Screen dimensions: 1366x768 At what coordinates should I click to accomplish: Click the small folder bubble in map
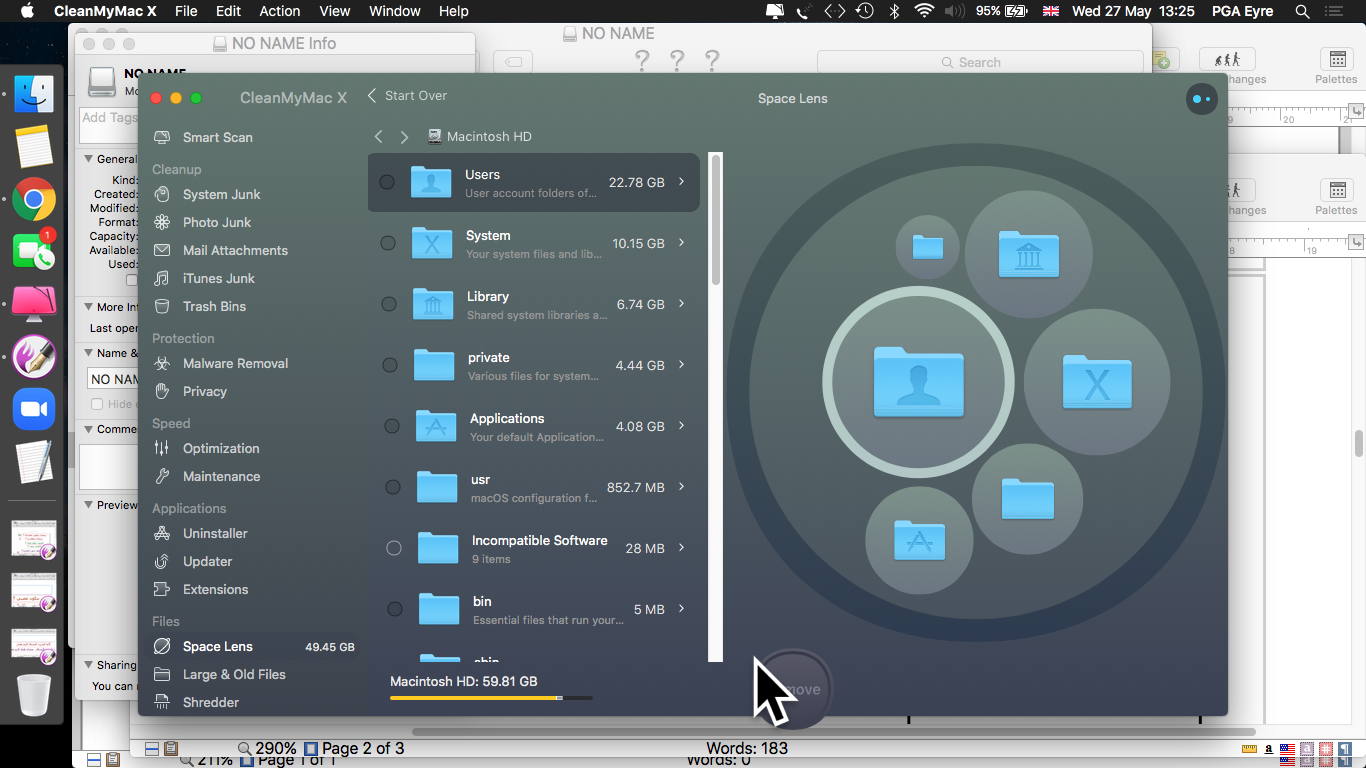(928, 247)
